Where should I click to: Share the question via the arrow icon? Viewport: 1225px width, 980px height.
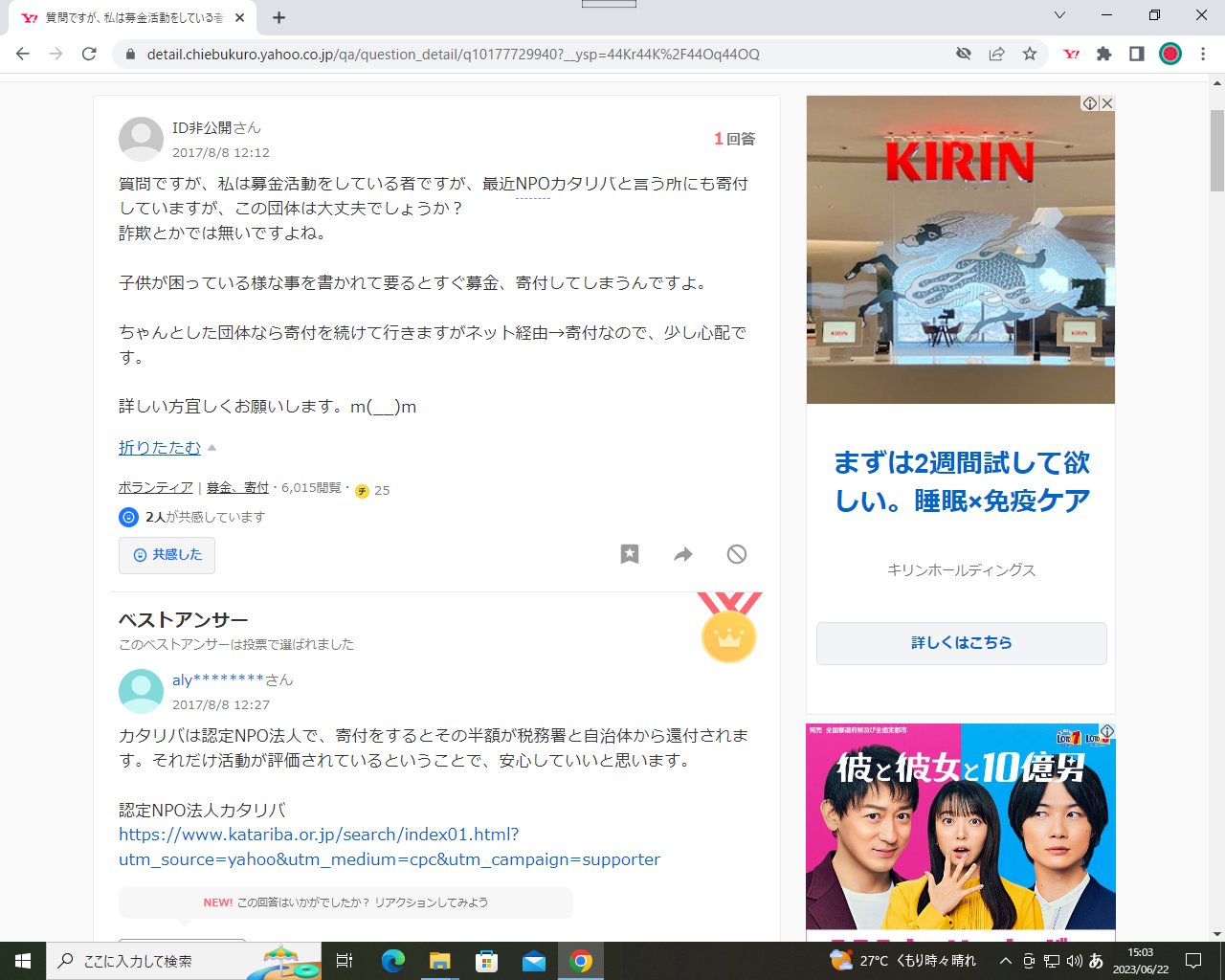click(682, 554)
